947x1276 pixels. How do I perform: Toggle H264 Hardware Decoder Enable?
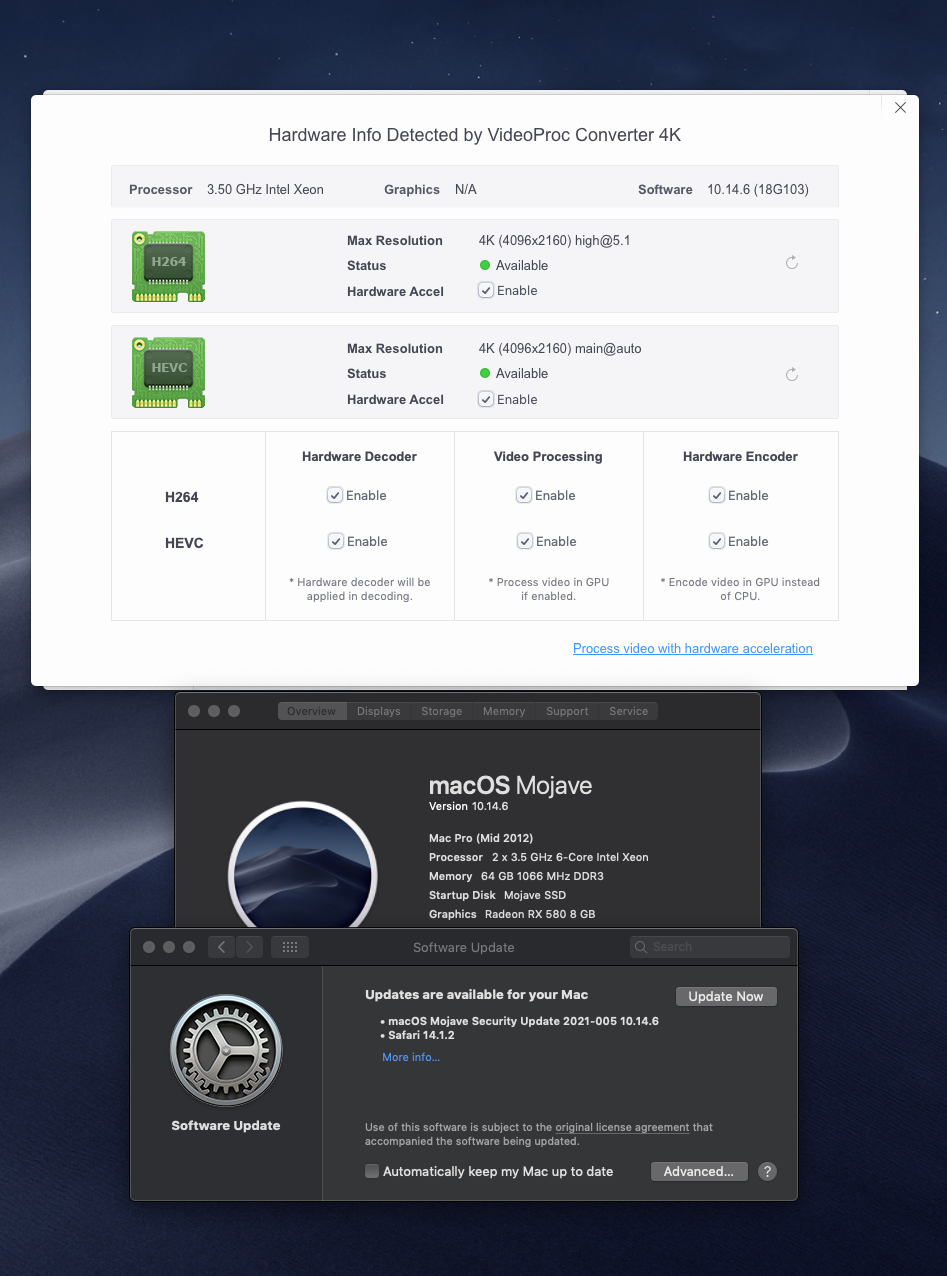click(335, 495)
